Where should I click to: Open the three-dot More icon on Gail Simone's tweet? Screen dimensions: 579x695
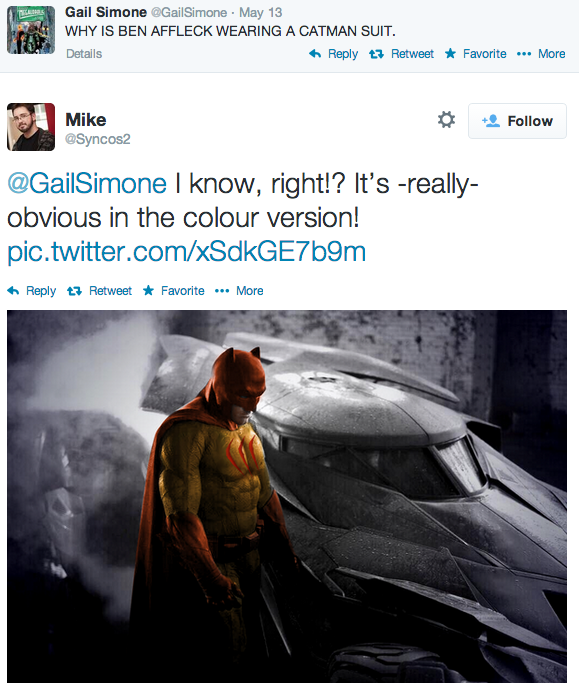point(524,54)
